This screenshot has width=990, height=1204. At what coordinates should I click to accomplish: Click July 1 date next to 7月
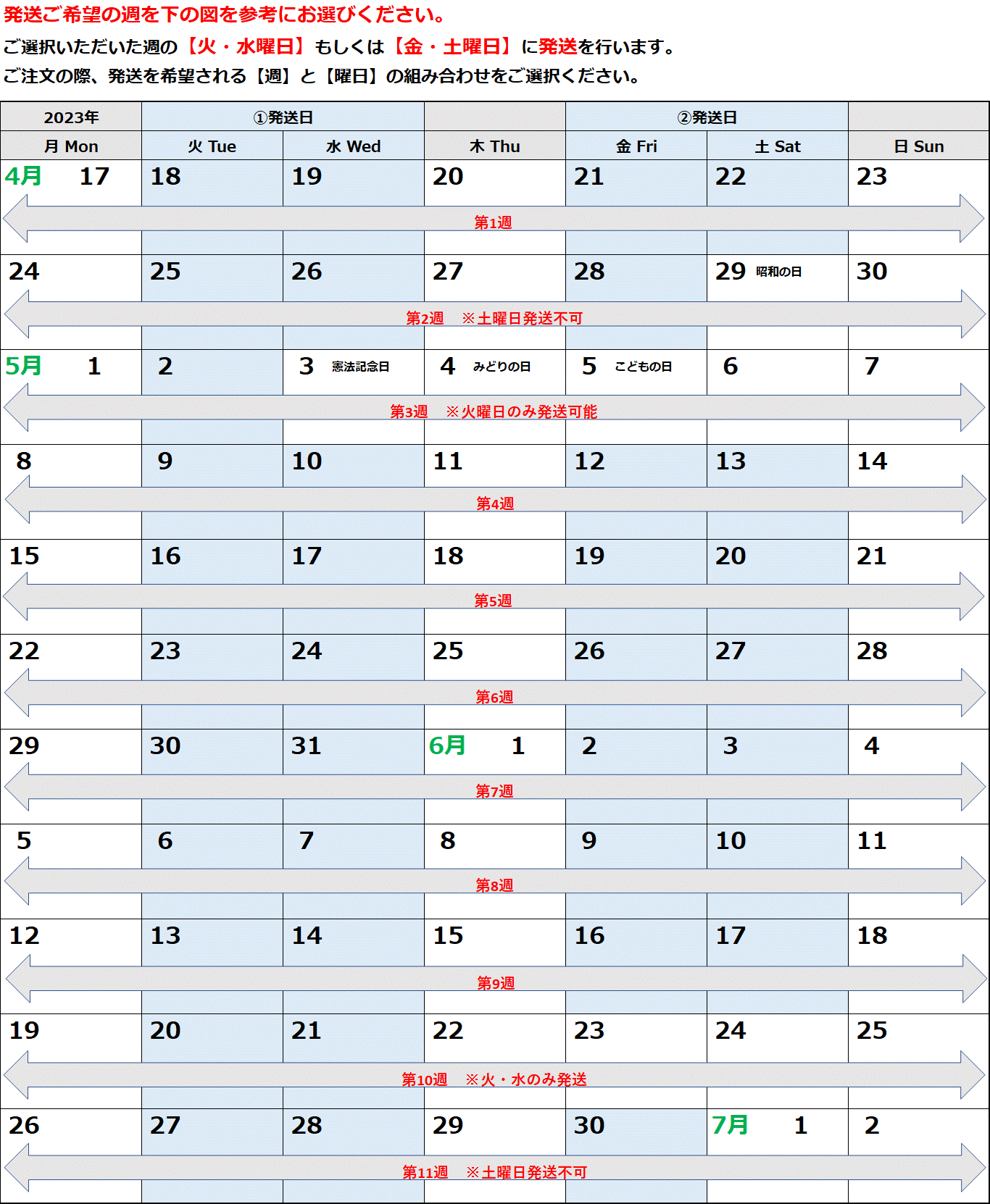[800, 1125]
